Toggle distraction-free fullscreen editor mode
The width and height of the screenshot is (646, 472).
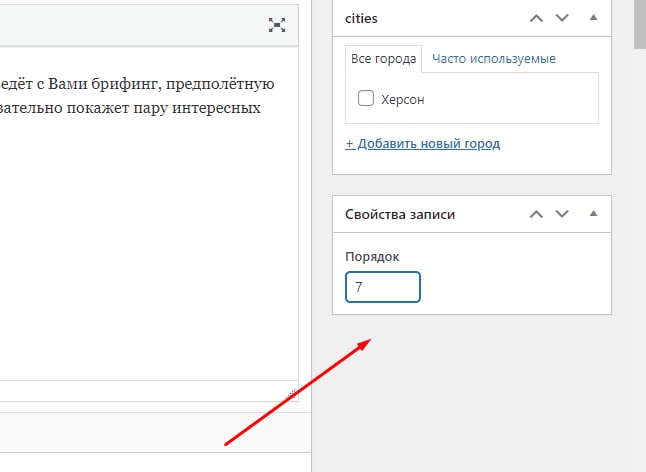click(x=277, y=25)
